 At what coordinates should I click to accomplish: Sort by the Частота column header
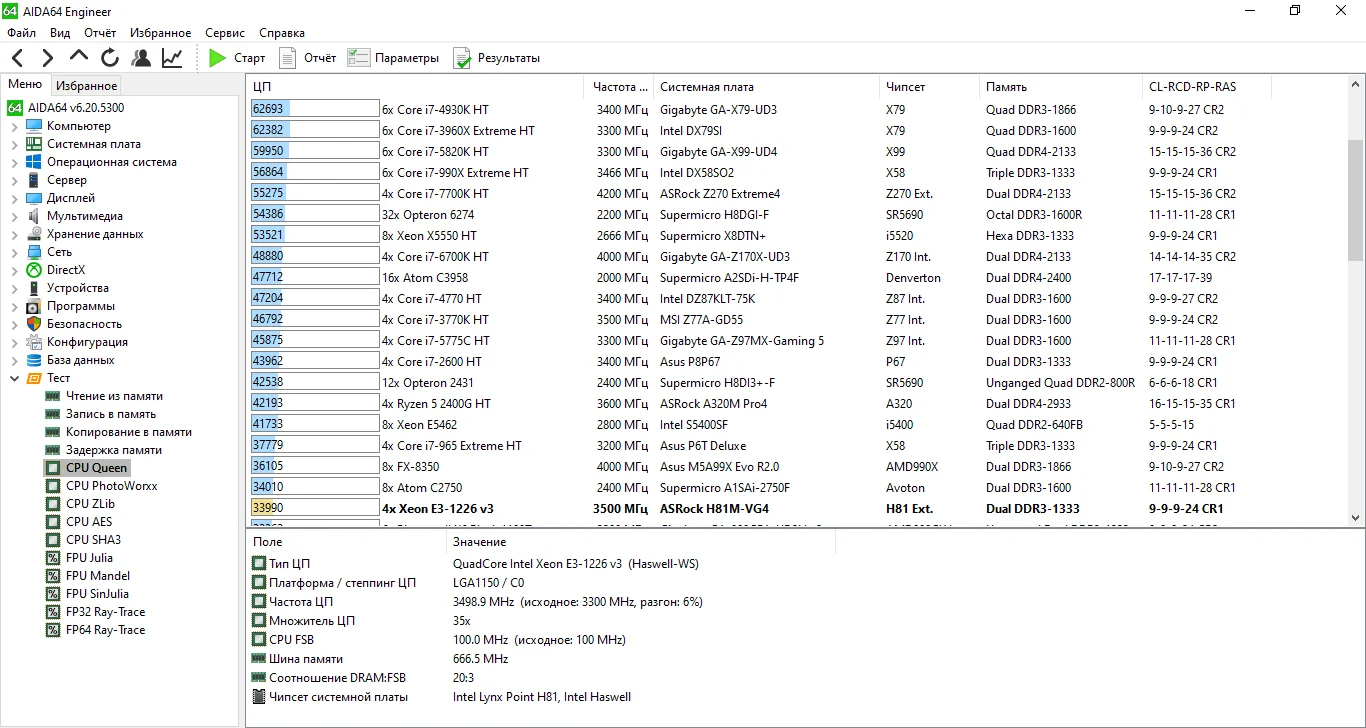click(618, 87)
